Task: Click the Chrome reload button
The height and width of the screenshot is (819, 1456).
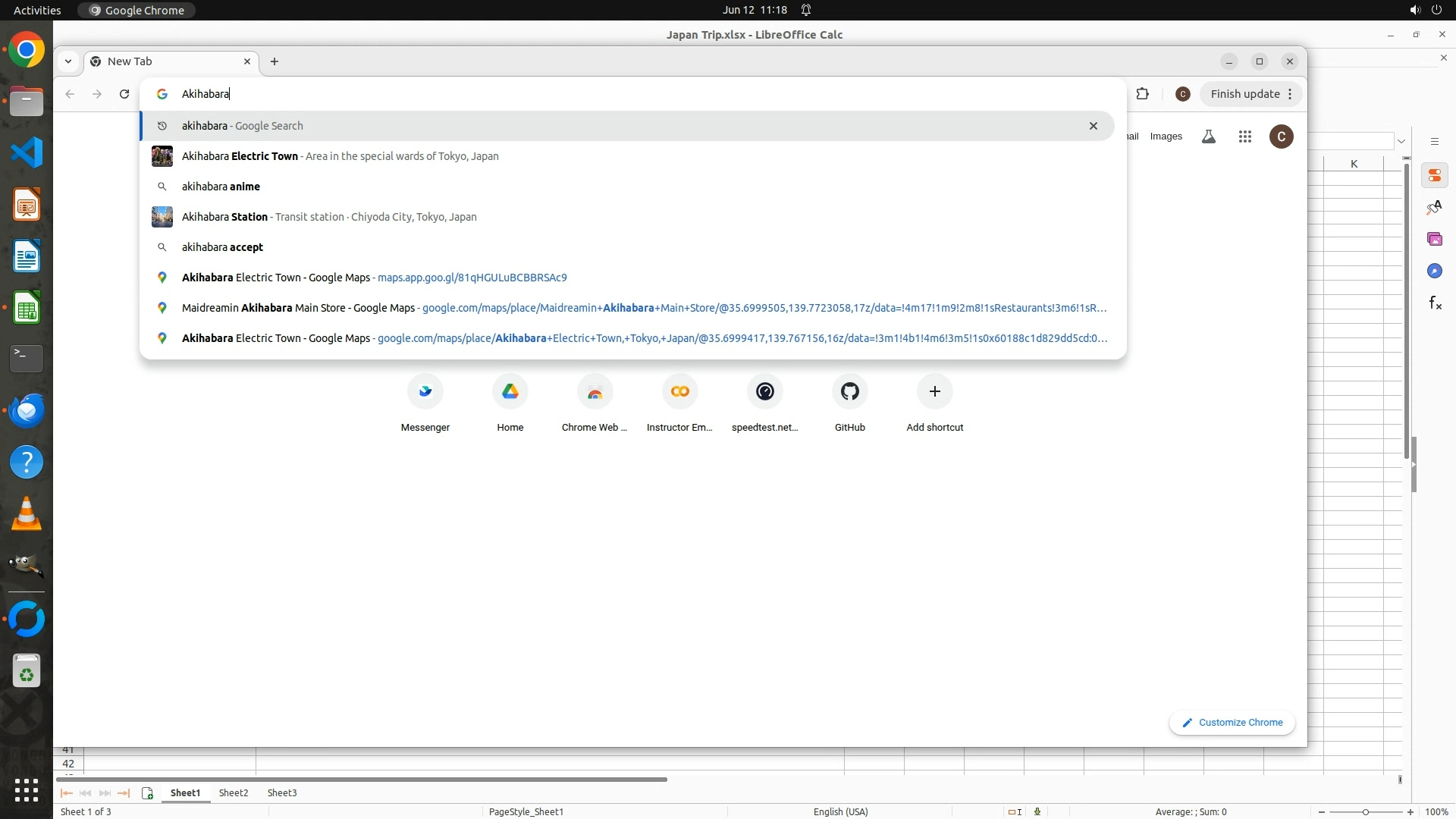Action: tap(124, 94)
